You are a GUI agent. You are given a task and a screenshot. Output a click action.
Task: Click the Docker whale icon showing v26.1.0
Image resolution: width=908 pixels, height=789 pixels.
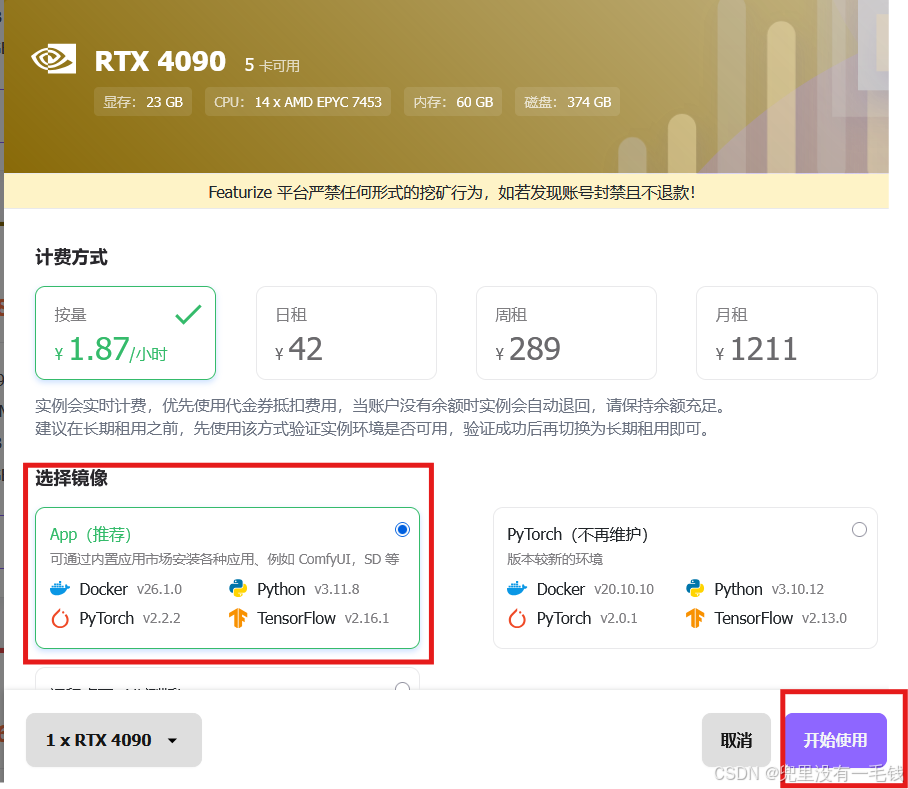tap(61, 589)
